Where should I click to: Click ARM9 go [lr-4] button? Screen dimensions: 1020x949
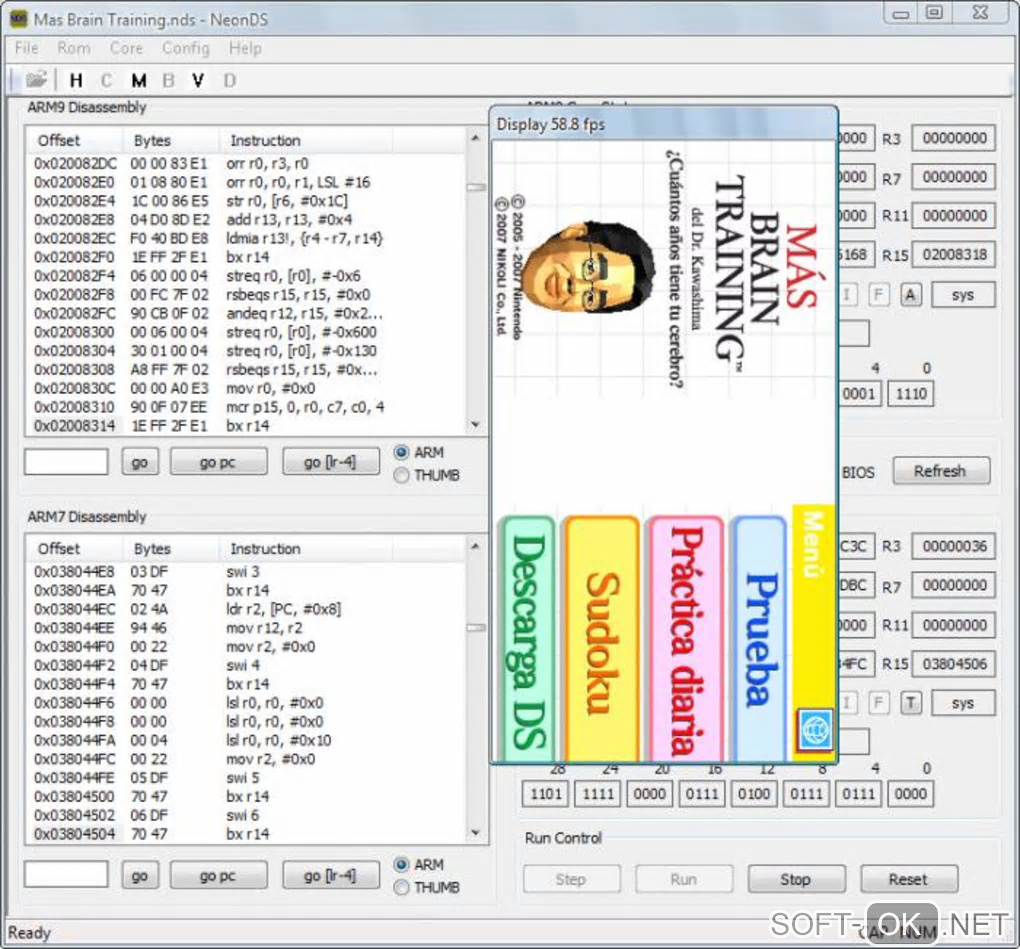[330, 462]
